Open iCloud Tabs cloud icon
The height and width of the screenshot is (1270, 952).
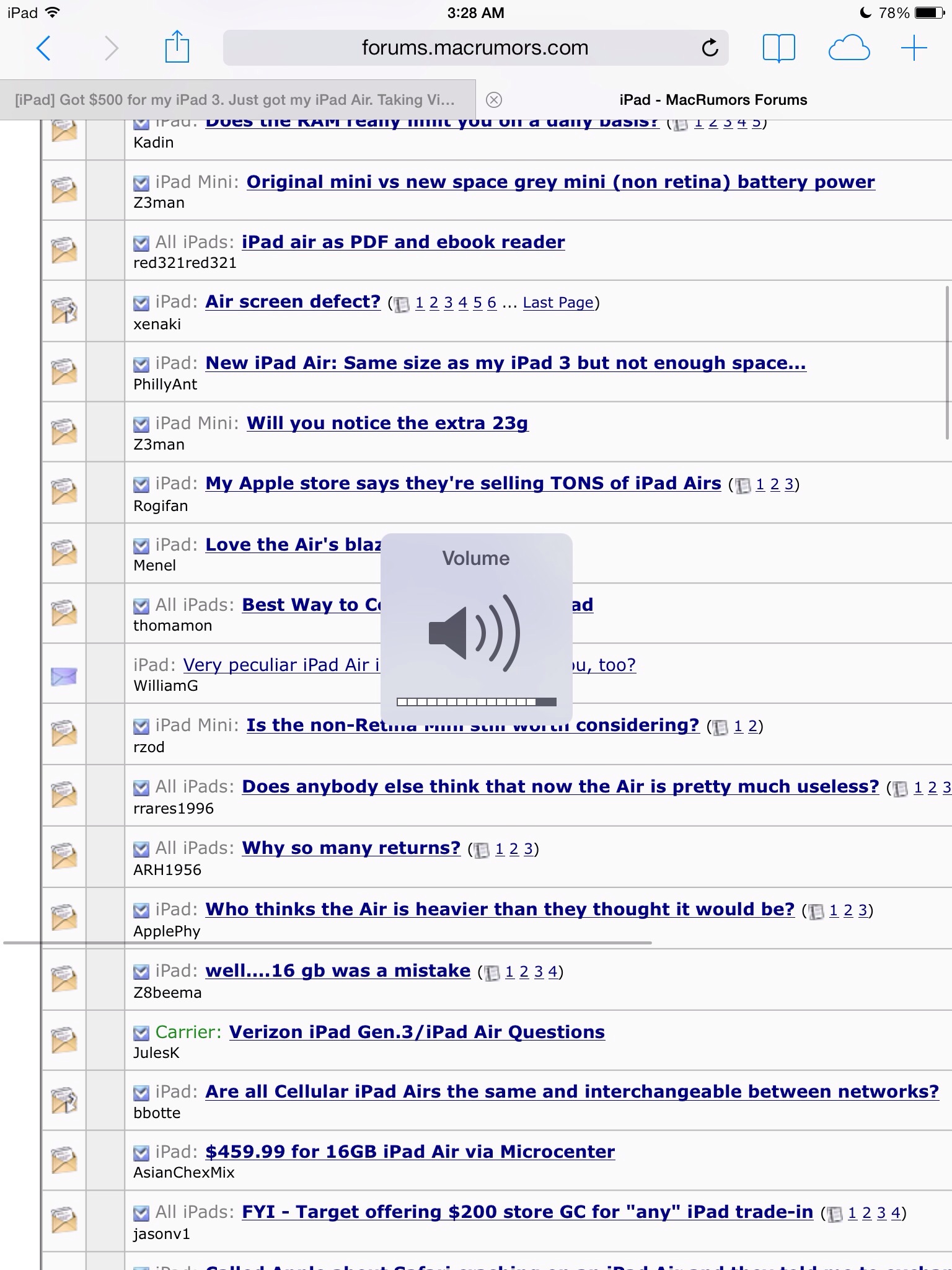click(849, 48)
